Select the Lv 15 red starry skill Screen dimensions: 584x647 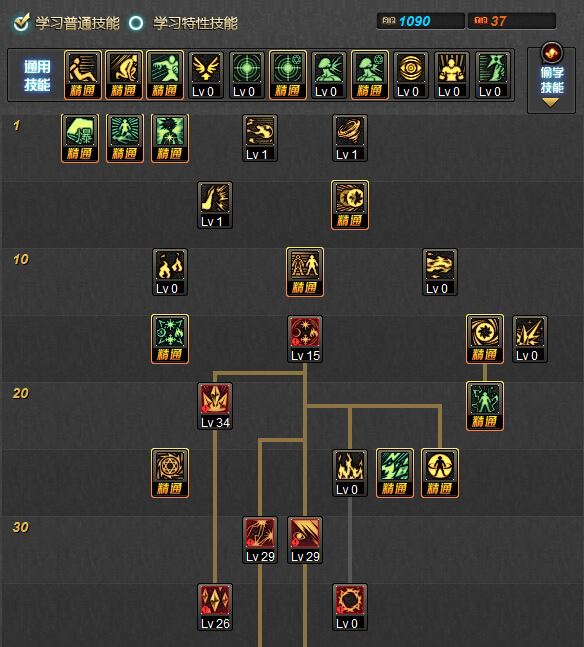[x=305, y=339]
